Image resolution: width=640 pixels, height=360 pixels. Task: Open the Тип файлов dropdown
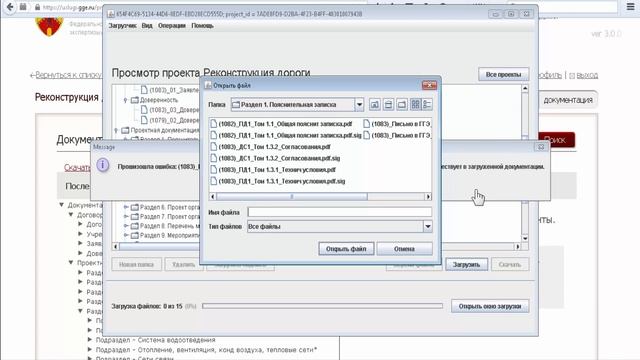(427, 226)
